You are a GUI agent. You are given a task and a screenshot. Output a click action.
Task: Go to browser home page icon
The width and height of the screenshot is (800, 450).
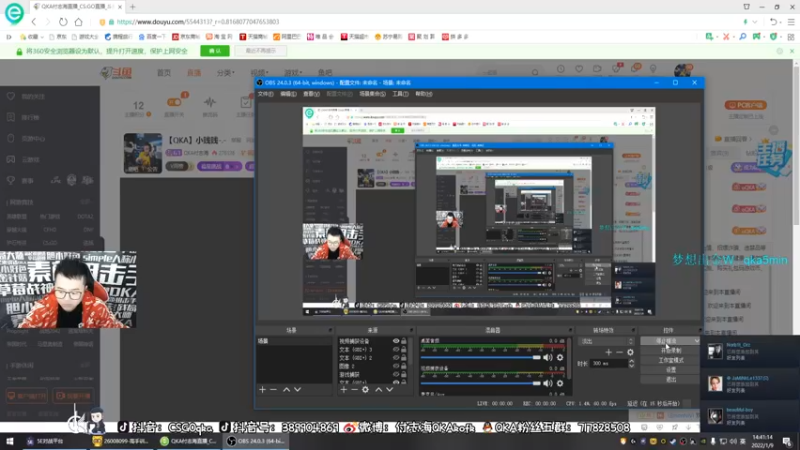click(78, 22)
